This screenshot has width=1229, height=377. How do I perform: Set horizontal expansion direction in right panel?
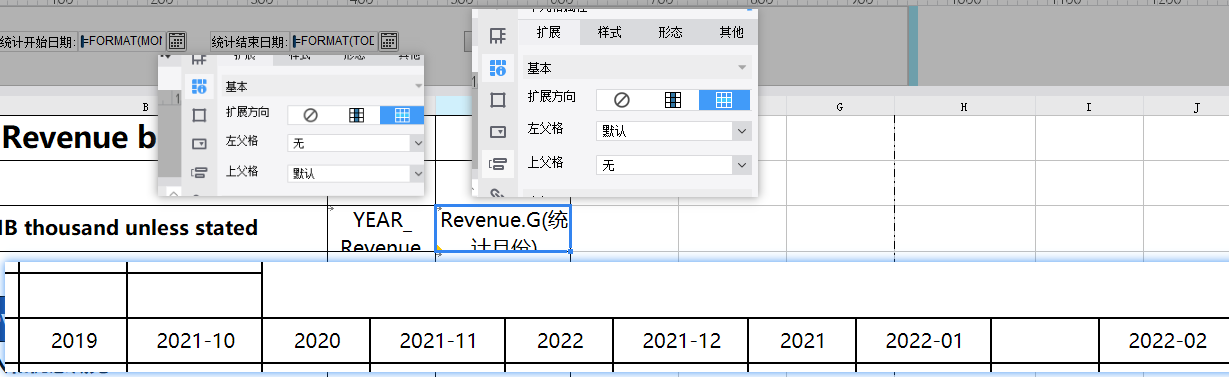pyautogui.click(x=724, y=99)
